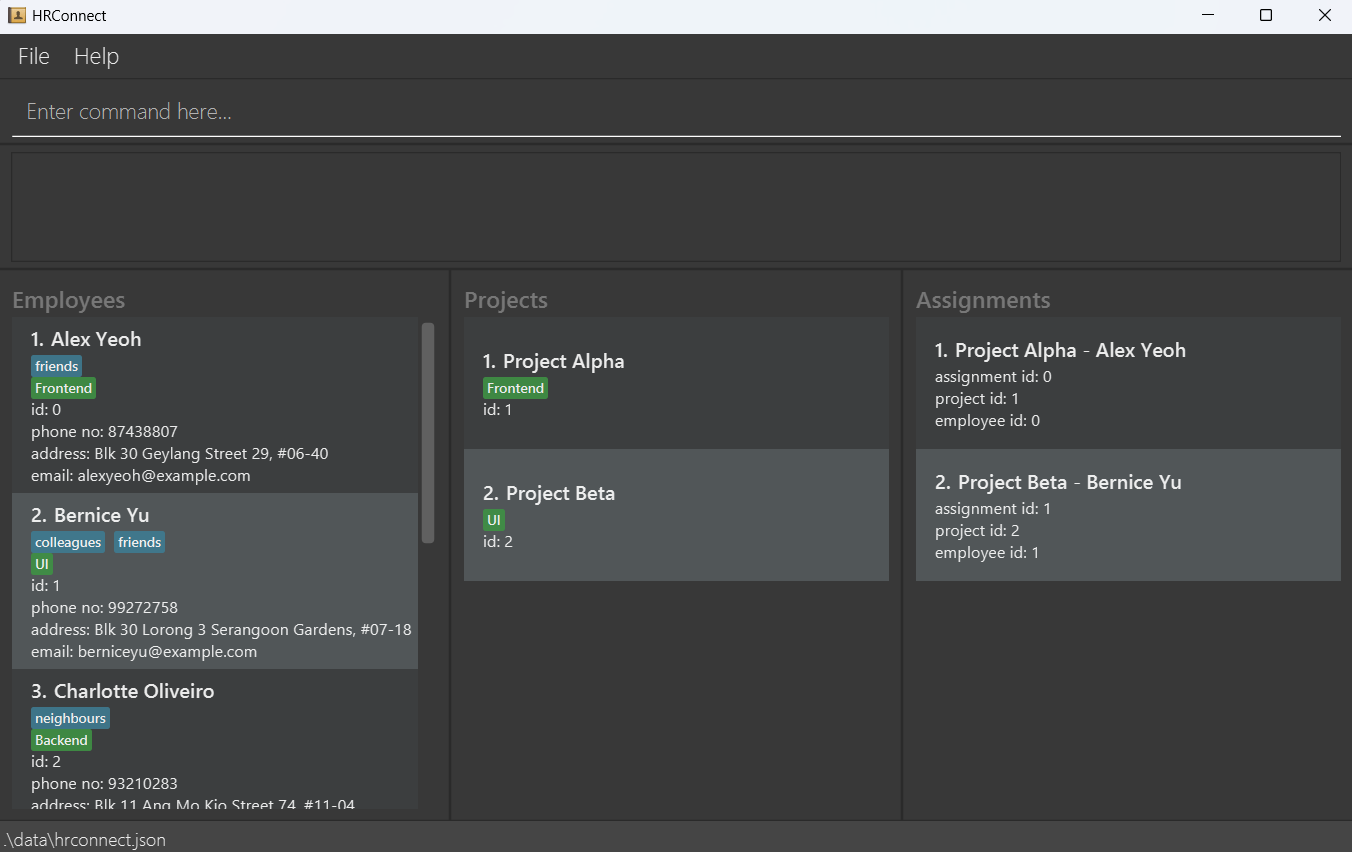Click 'assignment id: 0' text
Viewport: 1352px width, 852px height.
coord(993,377)
